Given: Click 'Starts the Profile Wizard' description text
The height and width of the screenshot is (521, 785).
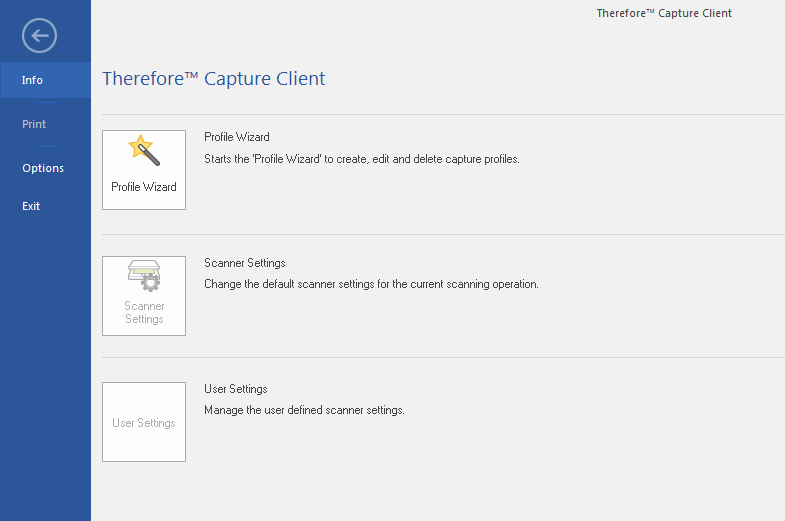Looking at the screenshot, I should click(362, 159).
